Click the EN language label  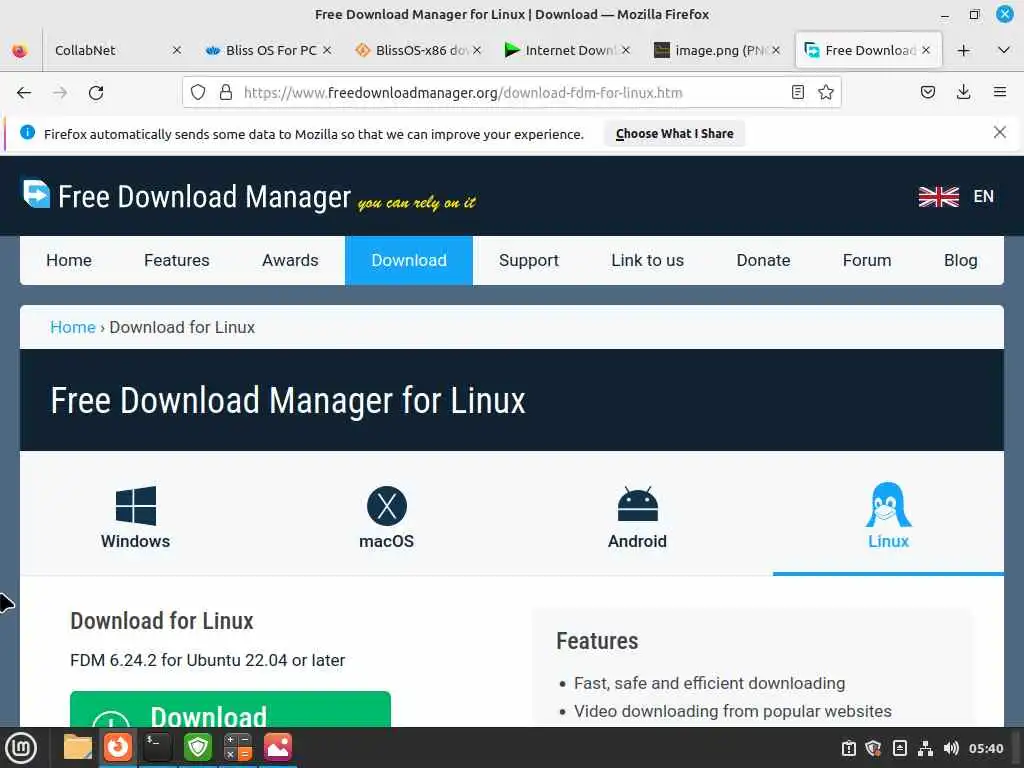(984, 197)
